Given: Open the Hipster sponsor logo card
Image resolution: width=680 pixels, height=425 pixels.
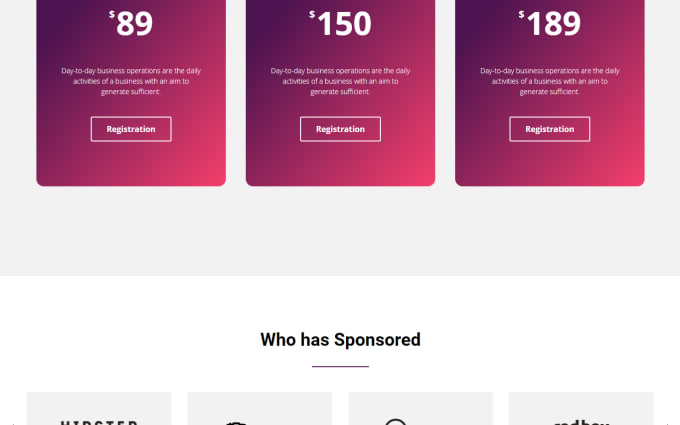Looking at the screenshot, I should click(99, 409).
